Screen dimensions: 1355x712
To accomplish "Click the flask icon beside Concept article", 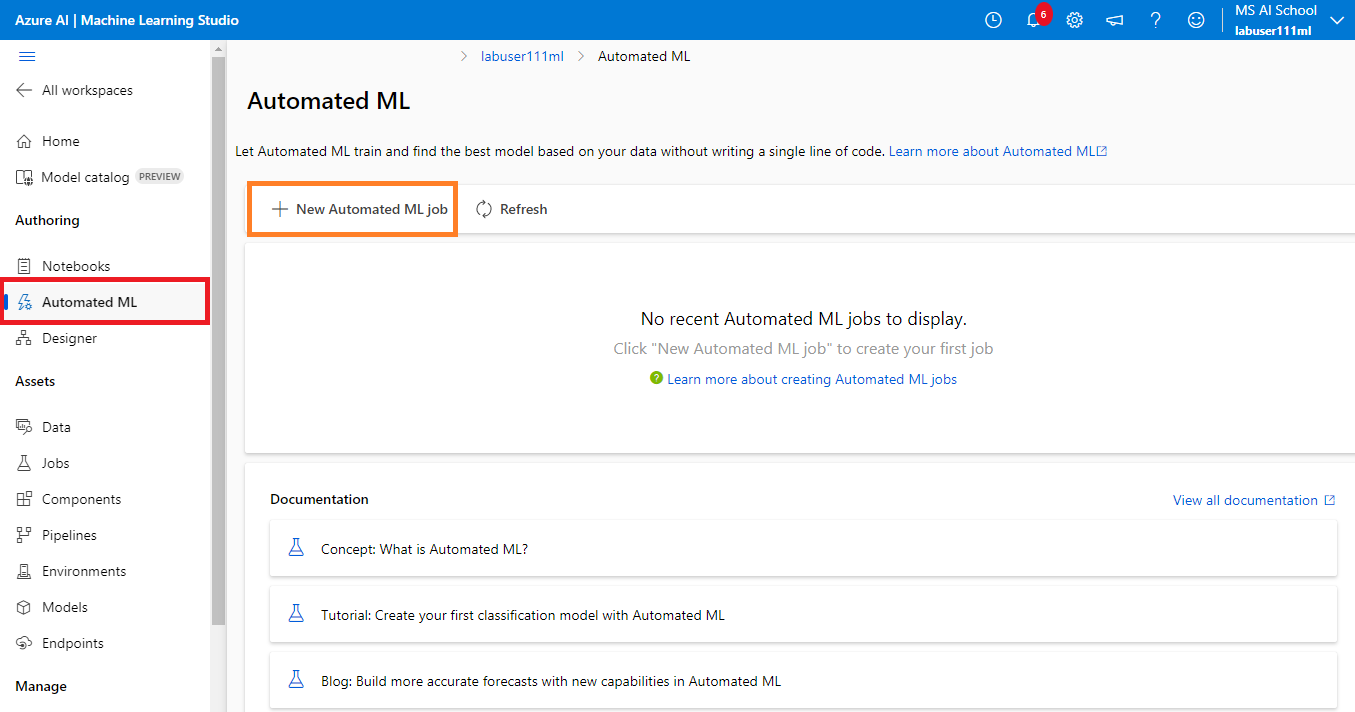I will (295, 548).
